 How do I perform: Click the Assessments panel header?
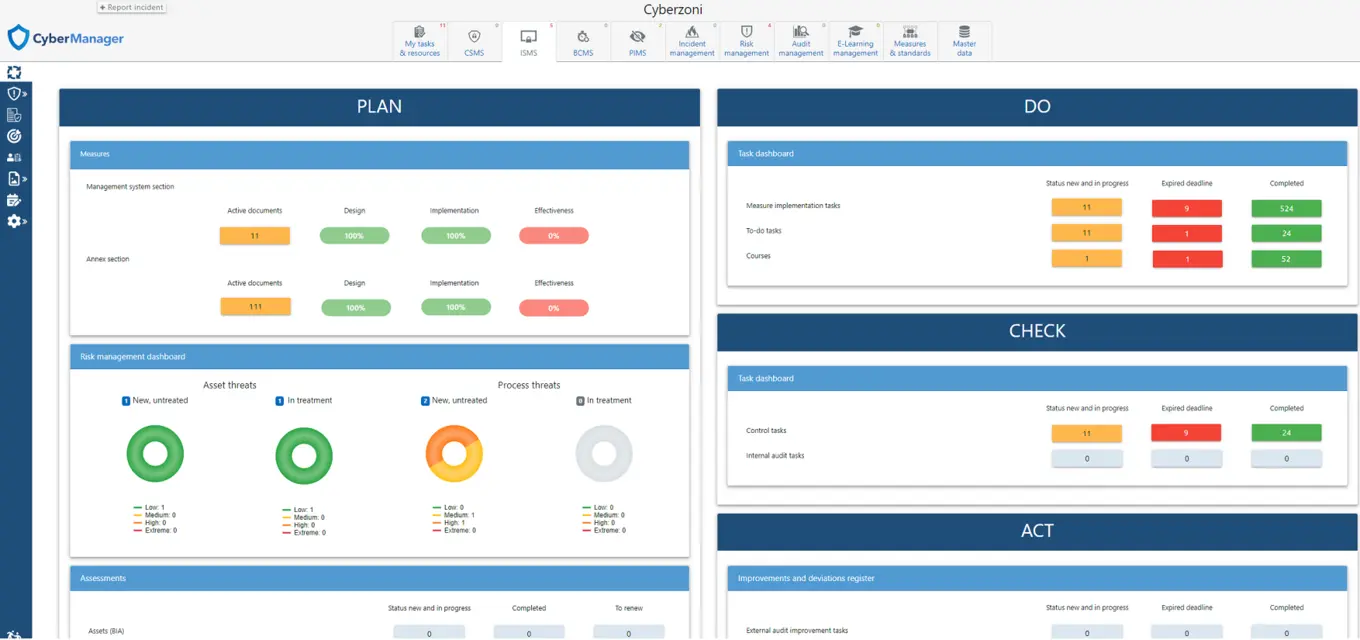click(380, 578)
